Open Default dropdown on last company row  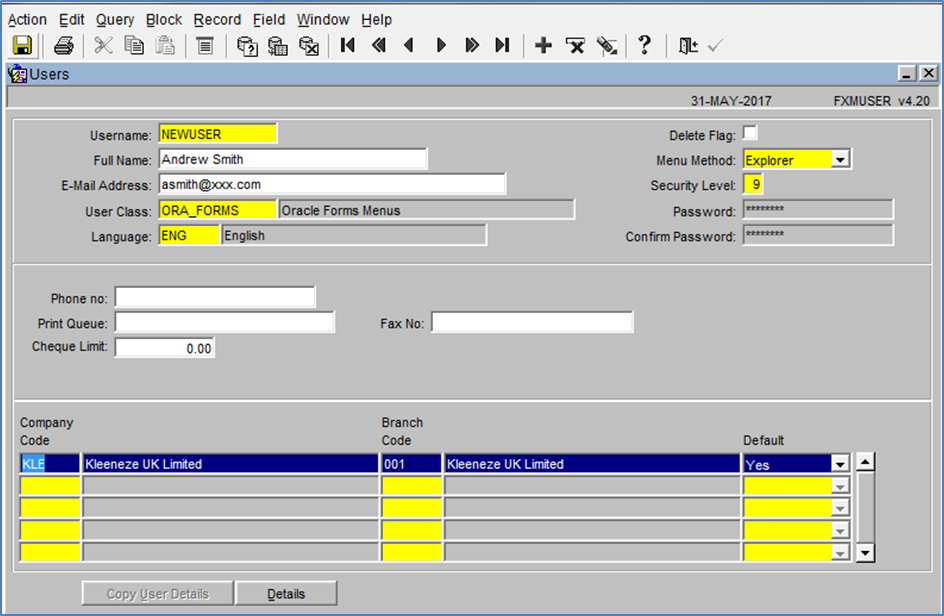840,553
